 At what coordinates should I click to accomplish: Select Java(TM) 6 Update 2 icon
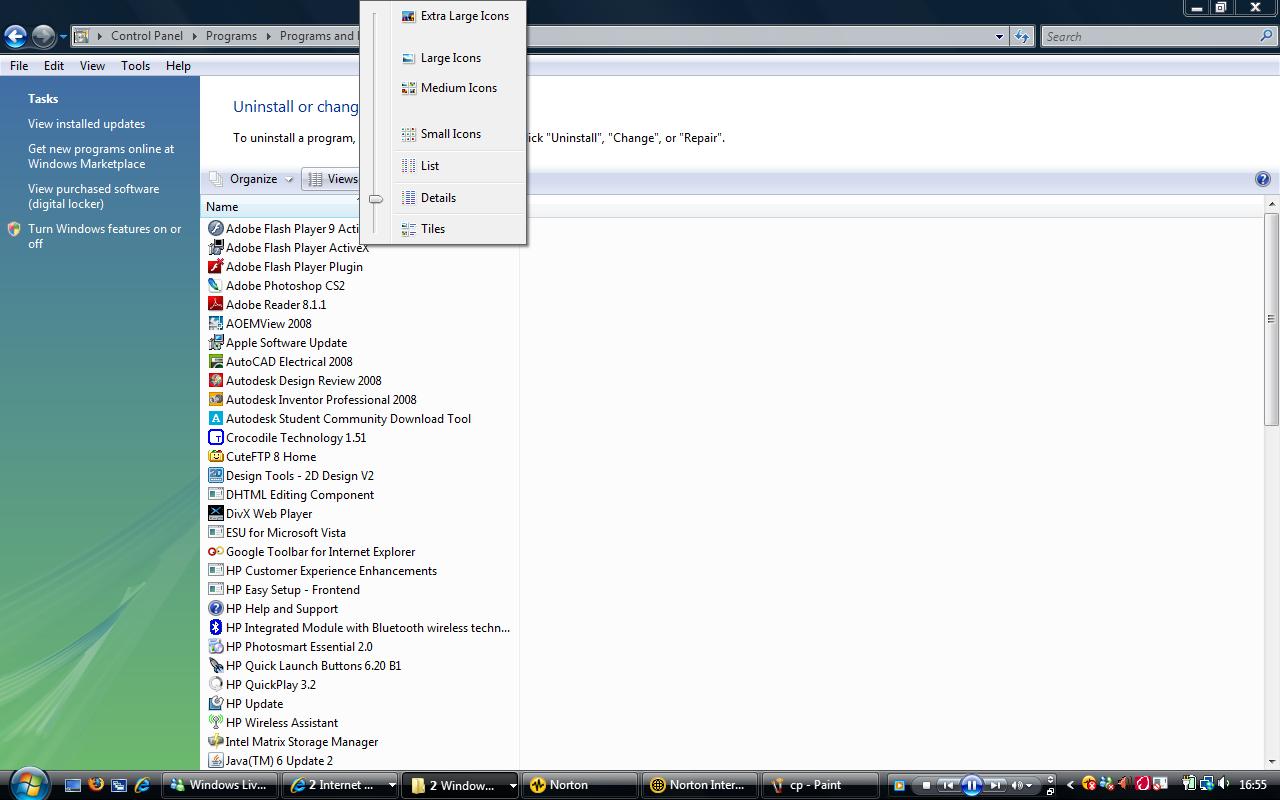pos(215,761)
